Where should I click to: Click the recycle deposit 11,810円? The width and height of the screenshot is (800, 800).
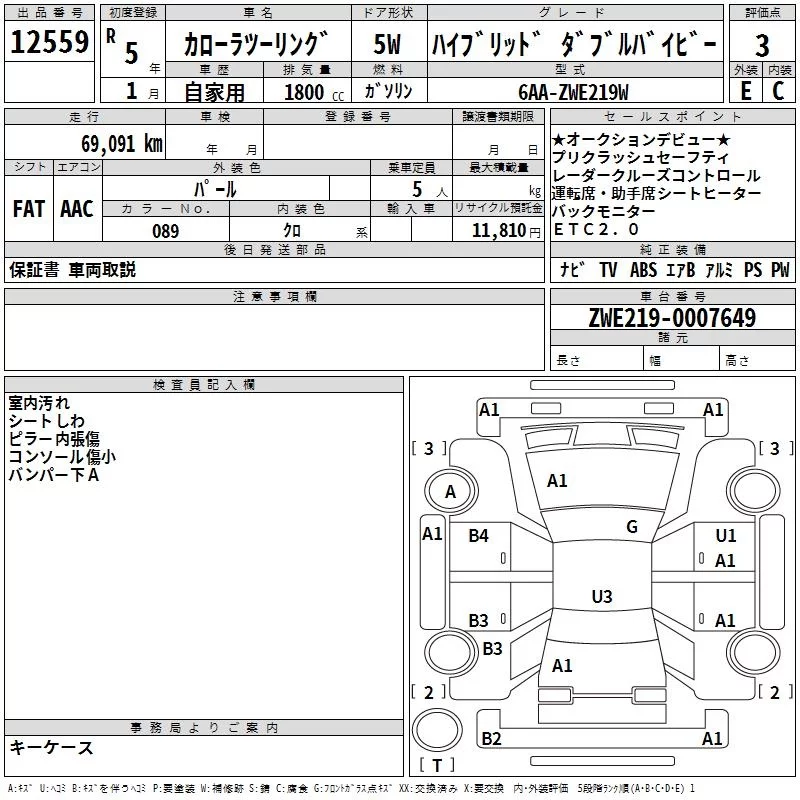click(x=506, y=230)
